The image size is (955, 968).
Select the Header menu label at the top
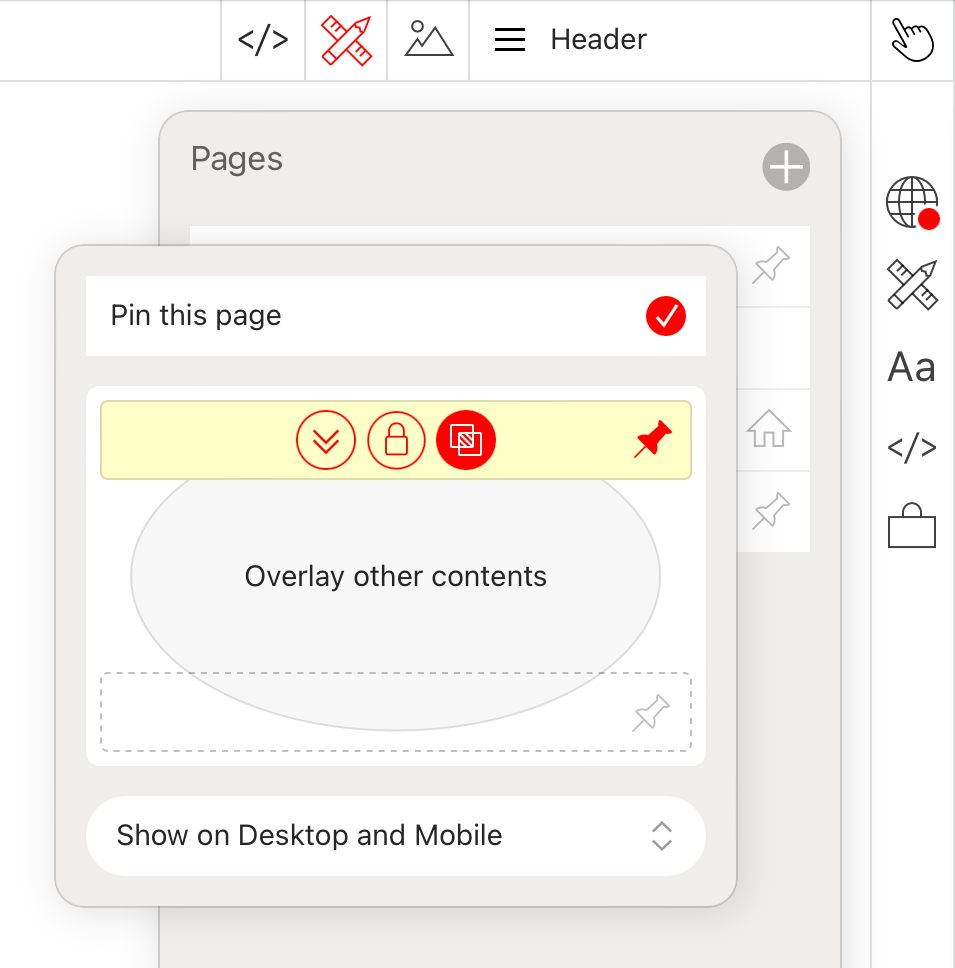tap(597, 39)
